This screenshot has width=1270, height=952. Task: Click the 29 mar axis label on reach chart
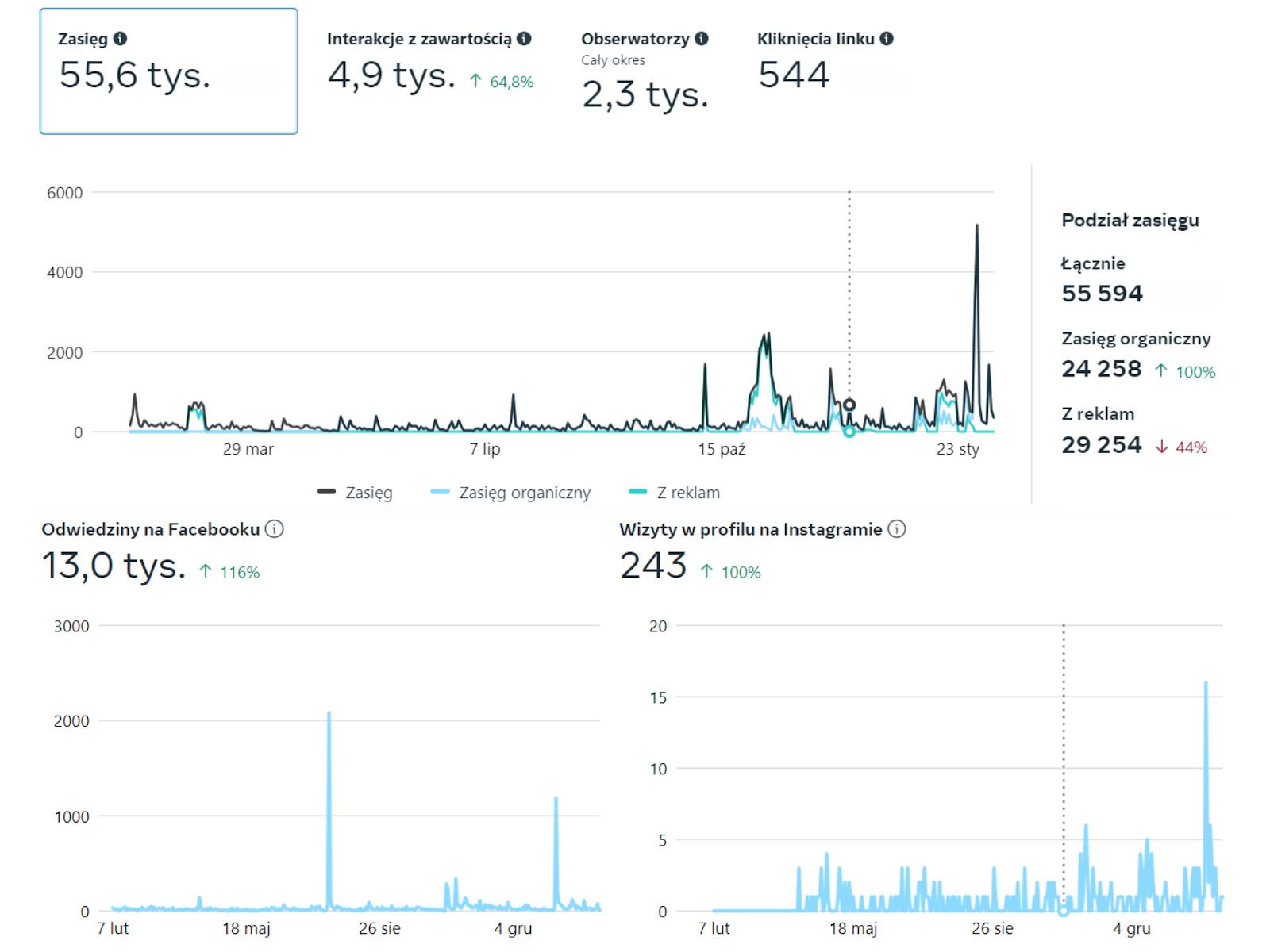click(x=248, y=449)
